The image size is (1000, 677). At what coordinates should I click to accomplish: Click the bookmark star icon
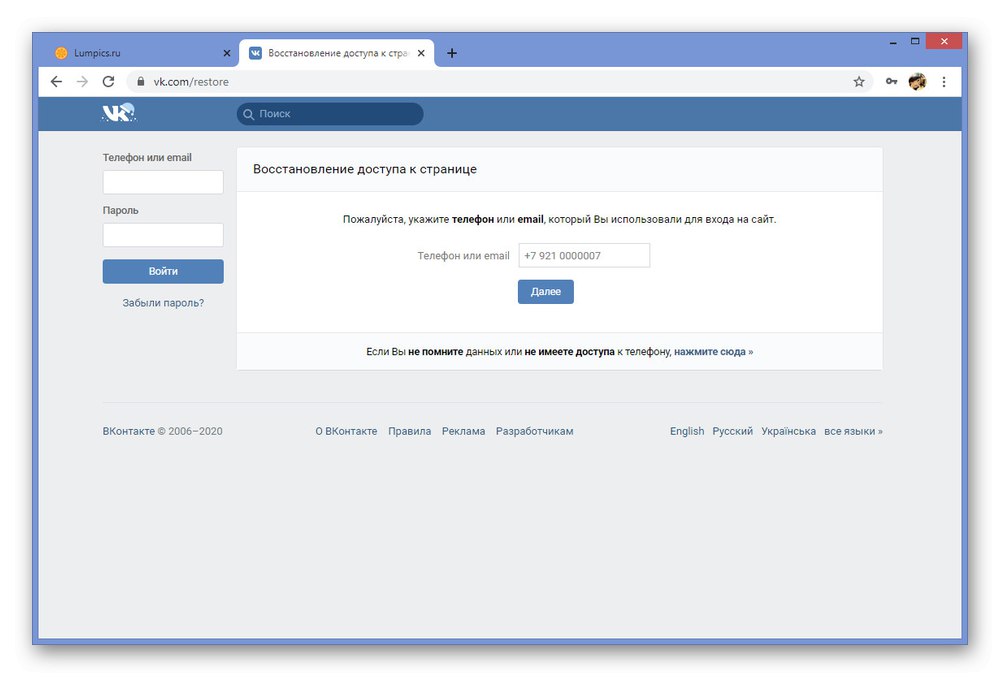(x=859, y=81)
